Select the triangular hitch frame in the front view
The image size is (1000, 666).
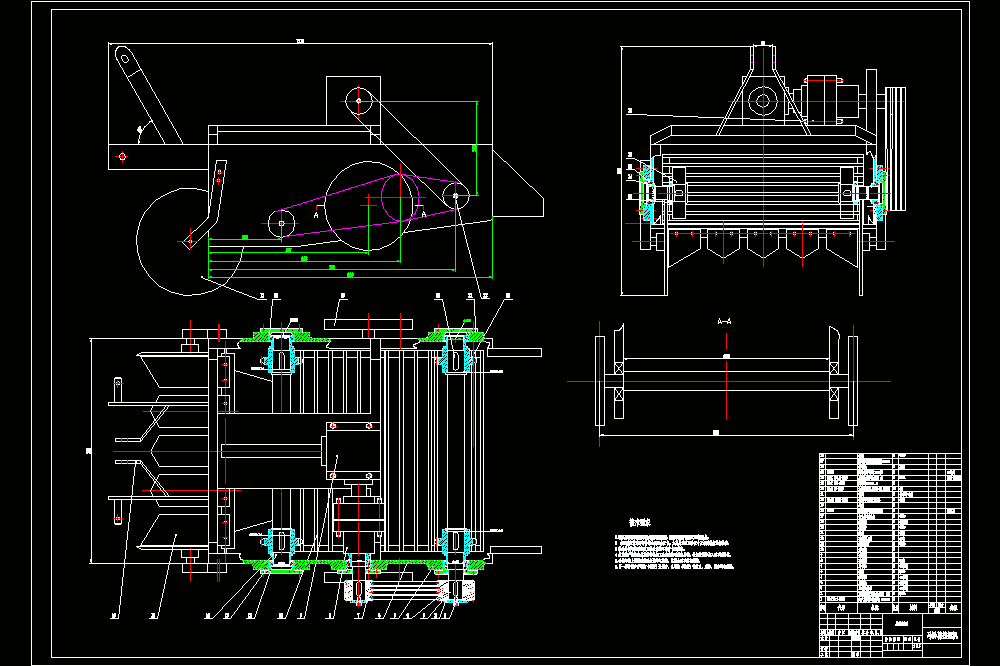click(x=763, y=89)
